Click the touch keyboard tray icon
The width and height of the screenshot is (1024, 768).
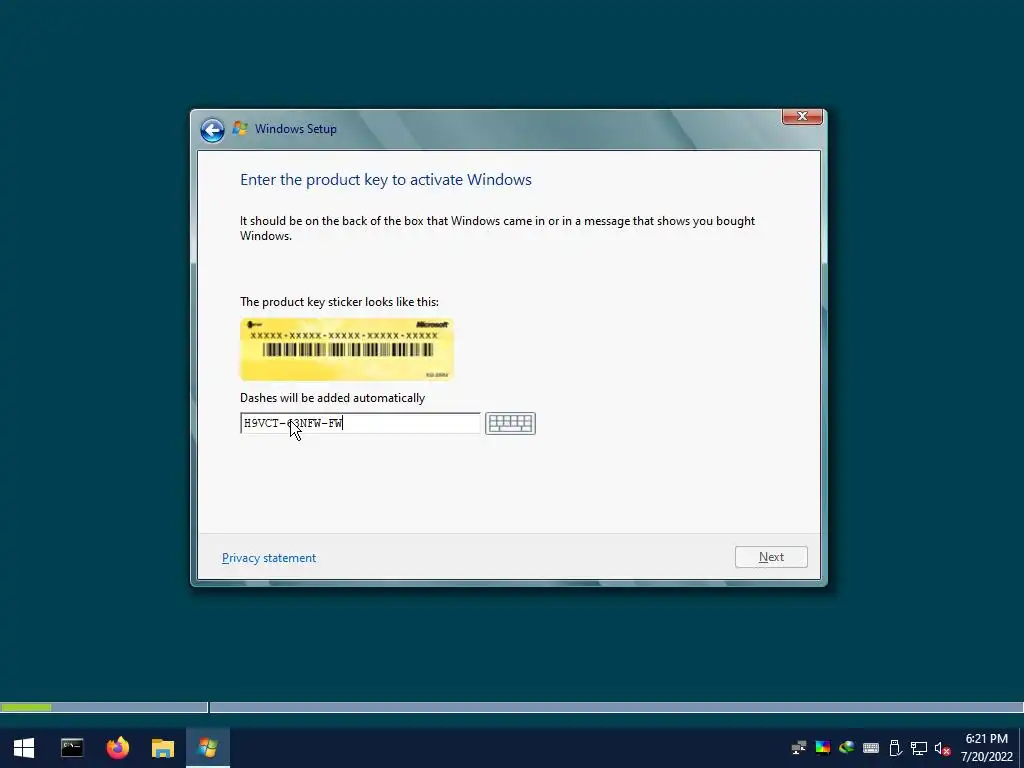point(871,748)
